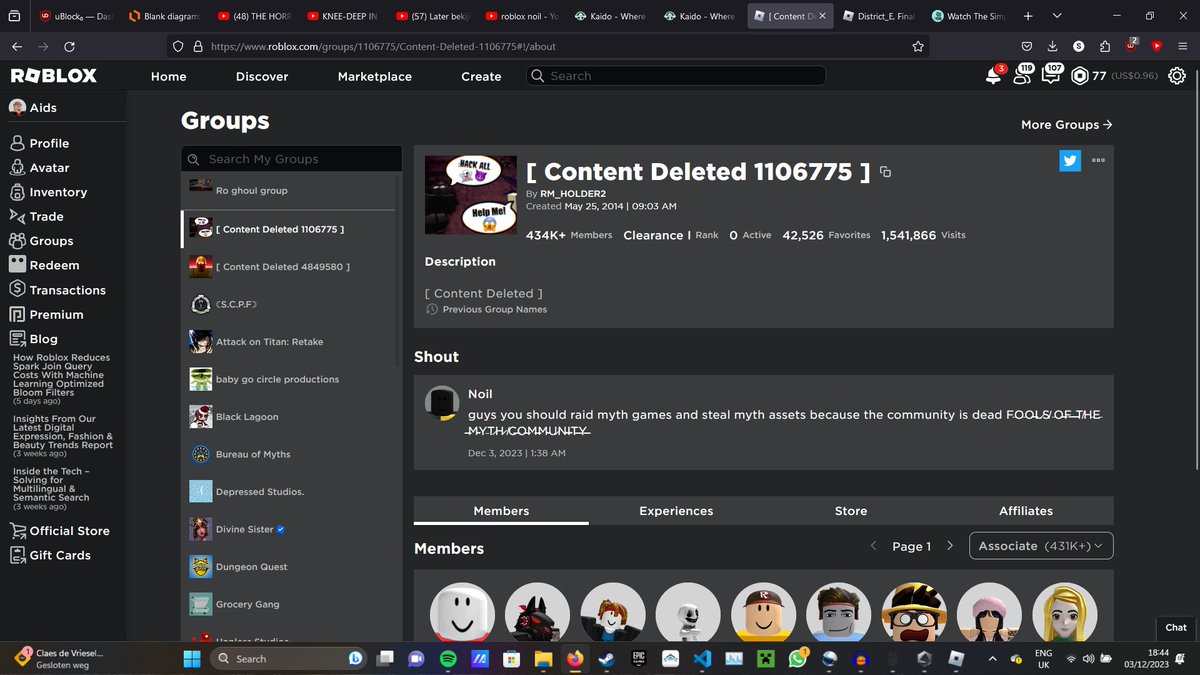Viewport: 1200px width, 675px height.
Task: Open Discover in the top navigation
Action: pos(262,76)
